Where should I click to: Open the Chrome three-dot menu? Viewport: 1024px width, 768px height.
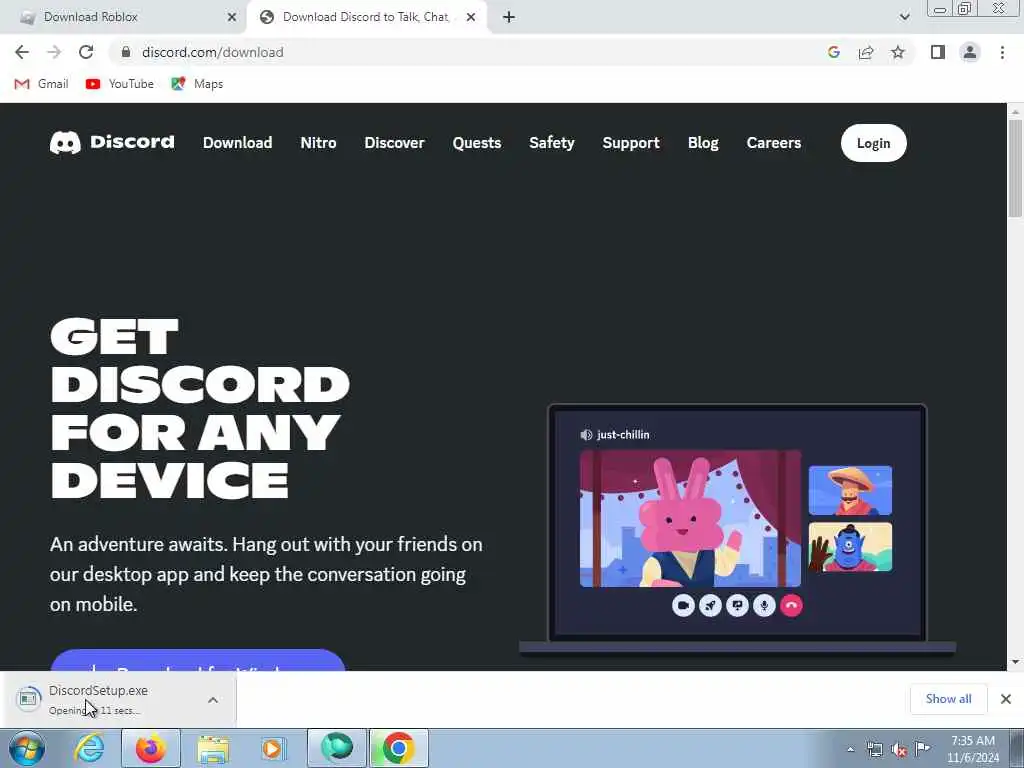(1002, 52)
